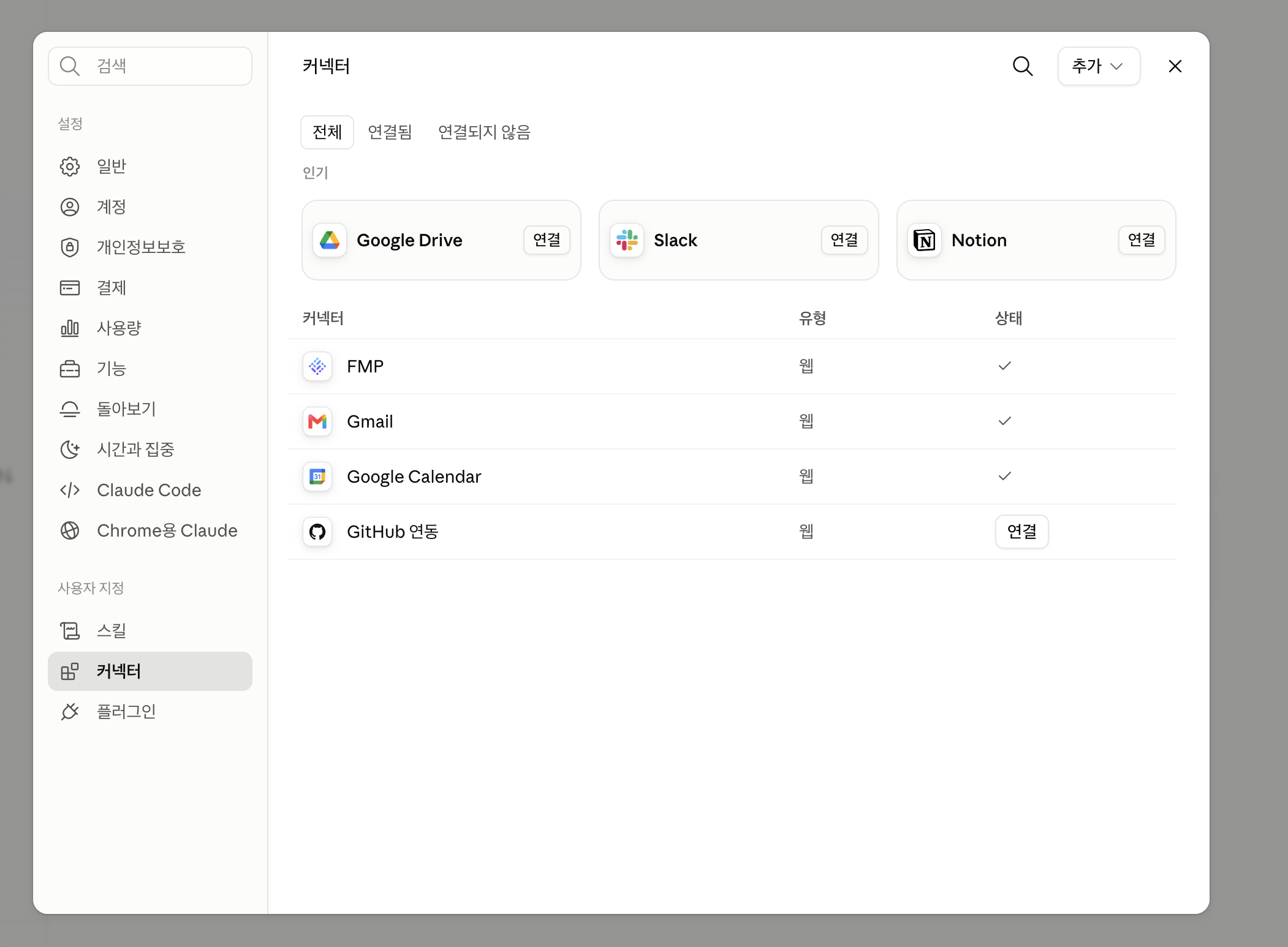This screenshot has width=1288, height=947.
Task: Click the connected checkmark in the Google Calendar row
Action: coord(1005,477)
